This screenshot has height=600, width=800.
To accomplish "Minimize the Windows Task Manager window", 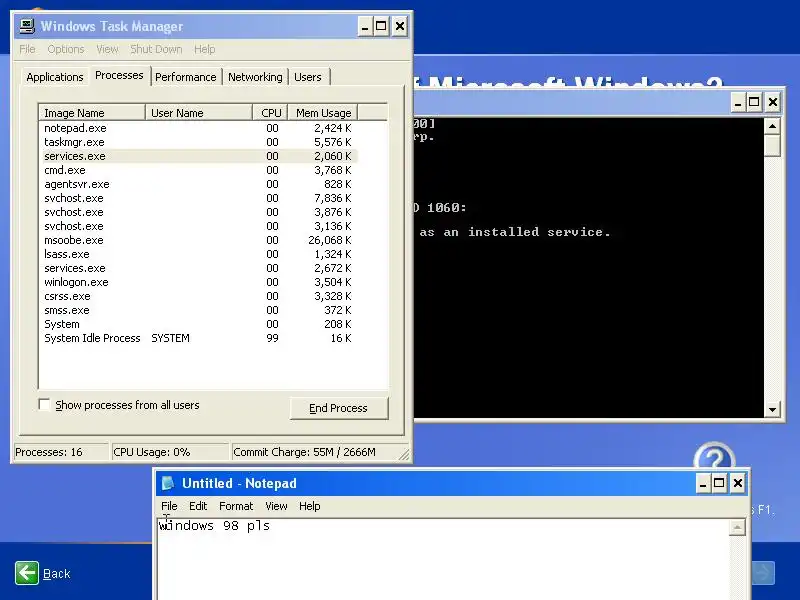I will (365, 26).
